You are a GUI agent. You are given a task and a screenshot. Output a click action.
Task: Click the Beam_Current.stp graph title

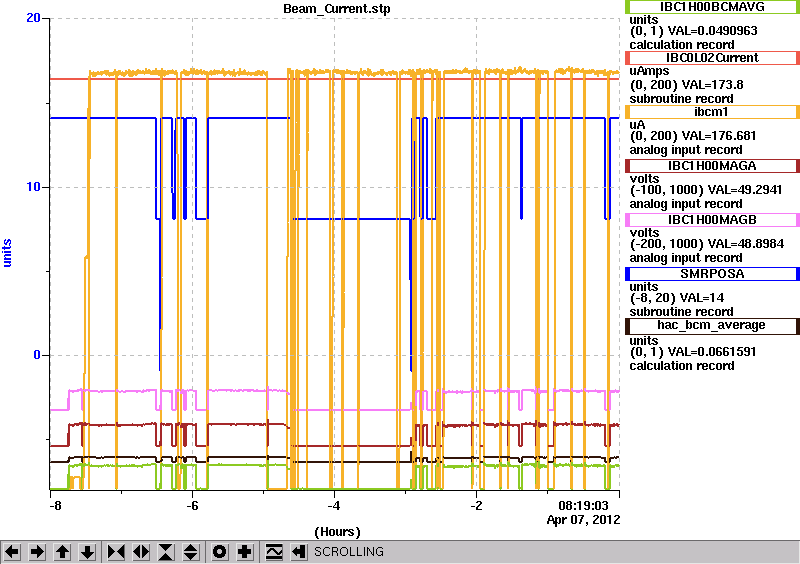(x=337, y=9)
